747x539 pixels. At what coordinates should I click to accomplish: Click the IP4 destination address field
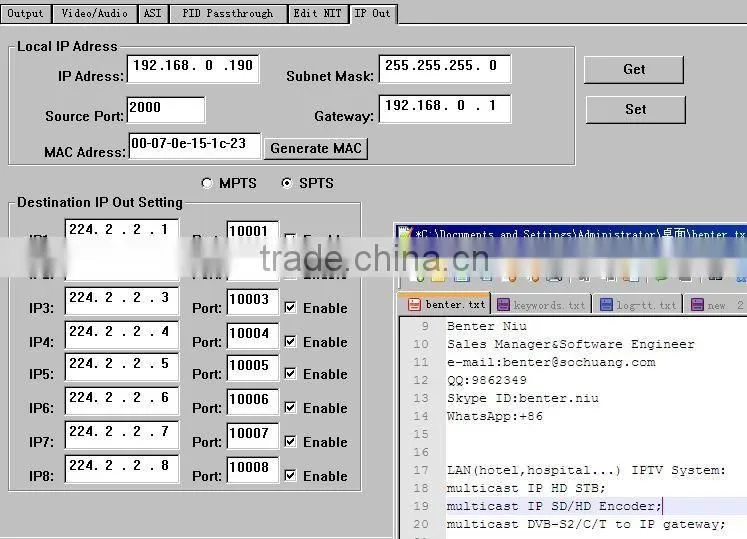click(x=122, y=335)
